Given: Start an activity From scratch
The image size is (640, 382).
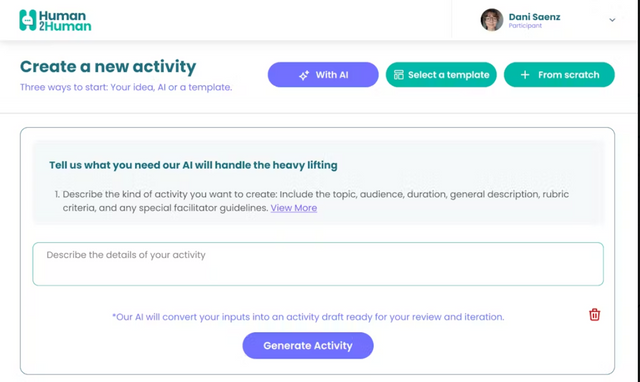Looking at the screenshot, I should click(x=559, y=75).
